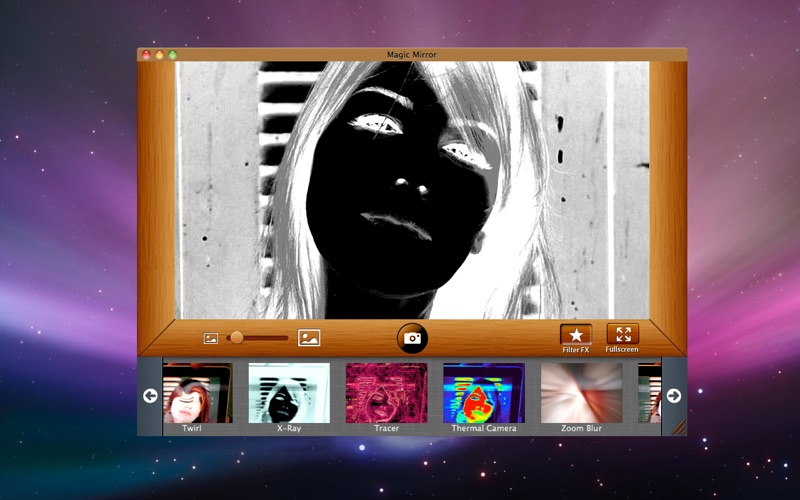Screen dimensions: 800x500
Task: Show next filters with right arrow
Action: pyautogui.click(x=674, y=395)
